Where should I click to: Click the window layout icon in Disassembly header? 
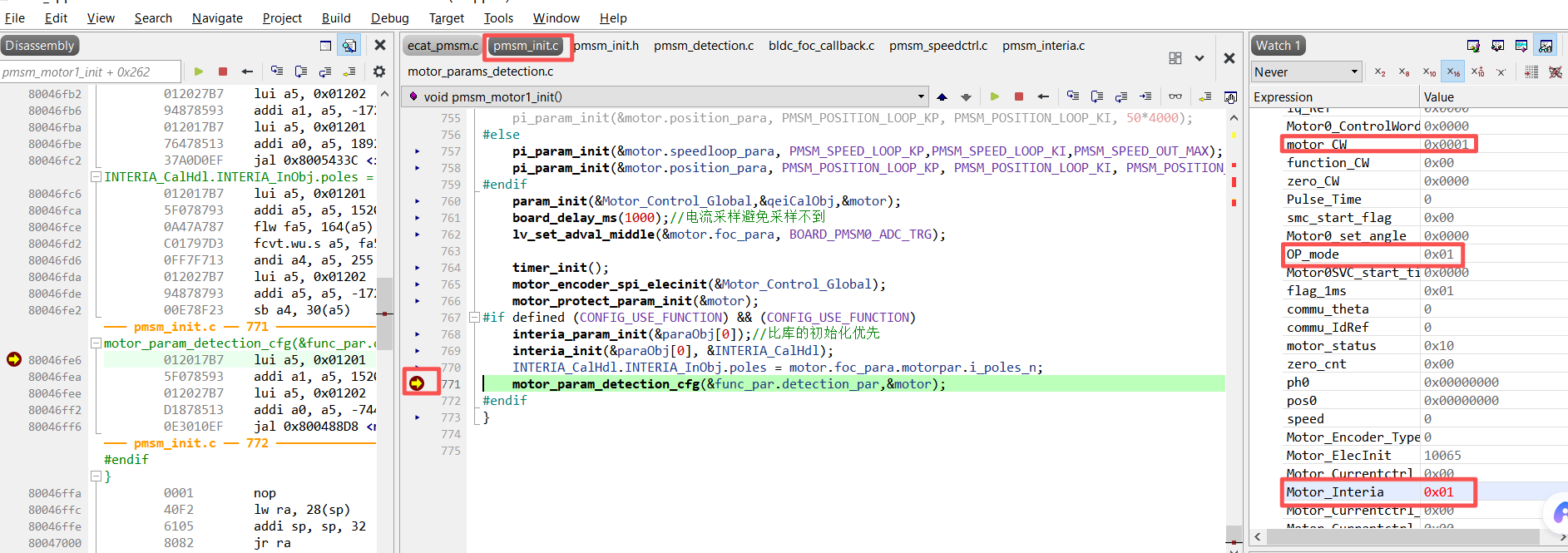tap(325, 46)
